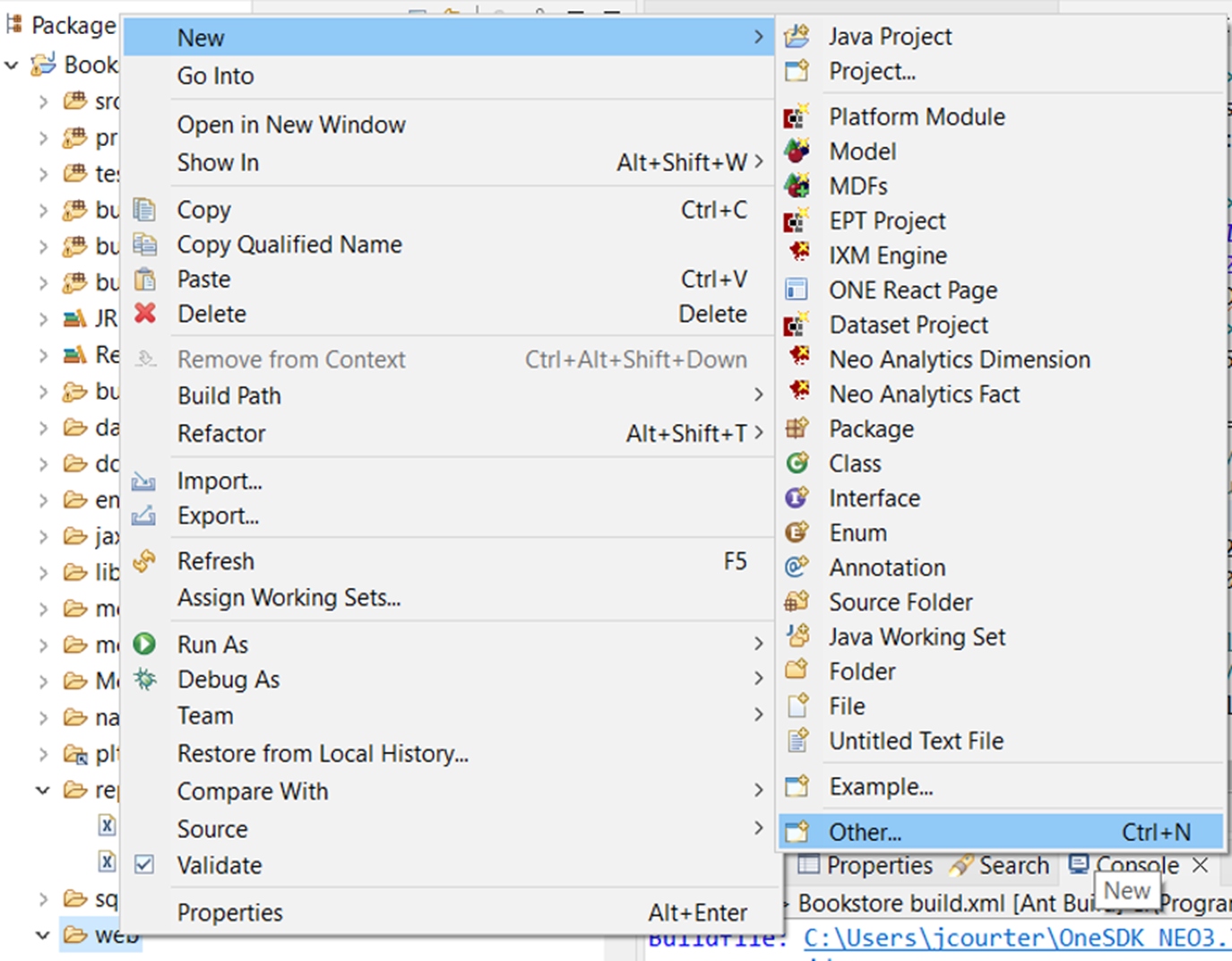The width and height of the screenshot is (1232, 961).
Task: Select File in New submenu
Action: coord(1001,706)
